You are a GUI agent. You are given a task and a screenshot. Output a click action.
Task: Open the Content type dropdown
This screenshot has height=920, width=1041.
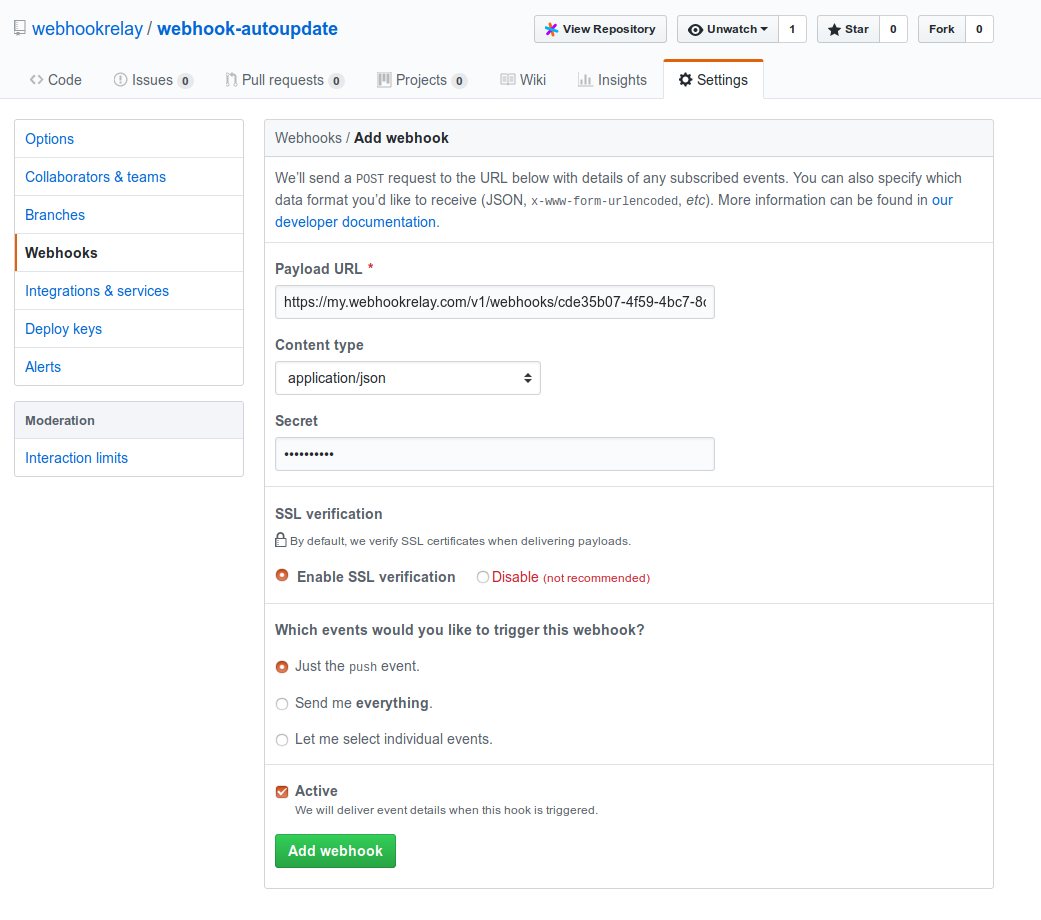407,378
